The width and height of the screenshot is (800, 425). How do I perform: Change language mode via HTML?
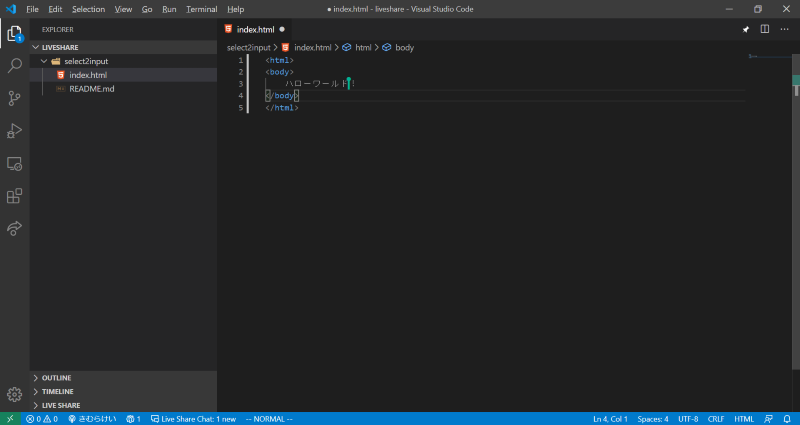point(744,419)
